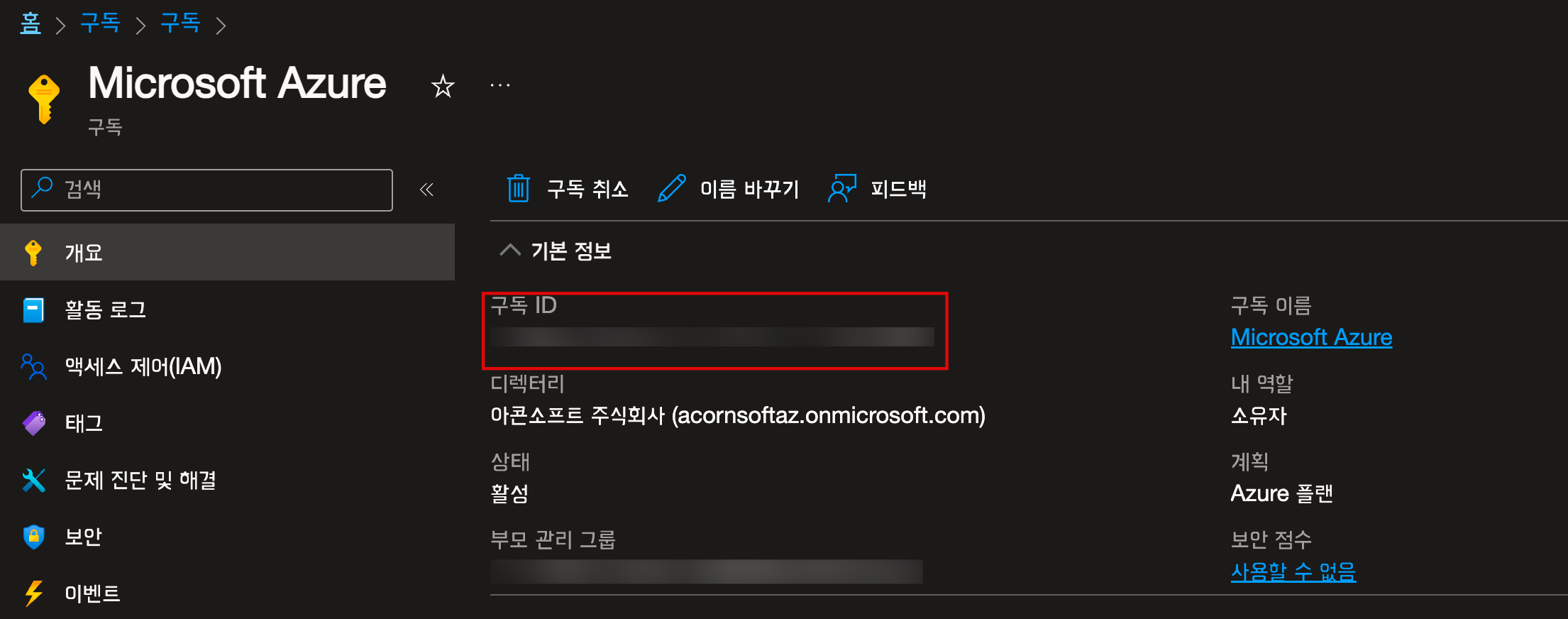This screenshot has height=619, width=1568.
Task: Collapse the 기본 정보 section
Action: [510, 251]
